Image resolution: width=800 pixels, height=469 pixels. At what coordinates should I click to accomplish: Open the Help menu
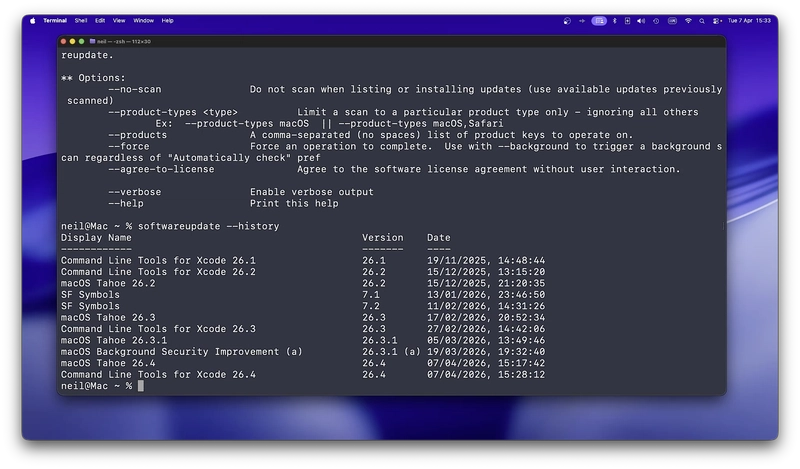pos(168,21)
